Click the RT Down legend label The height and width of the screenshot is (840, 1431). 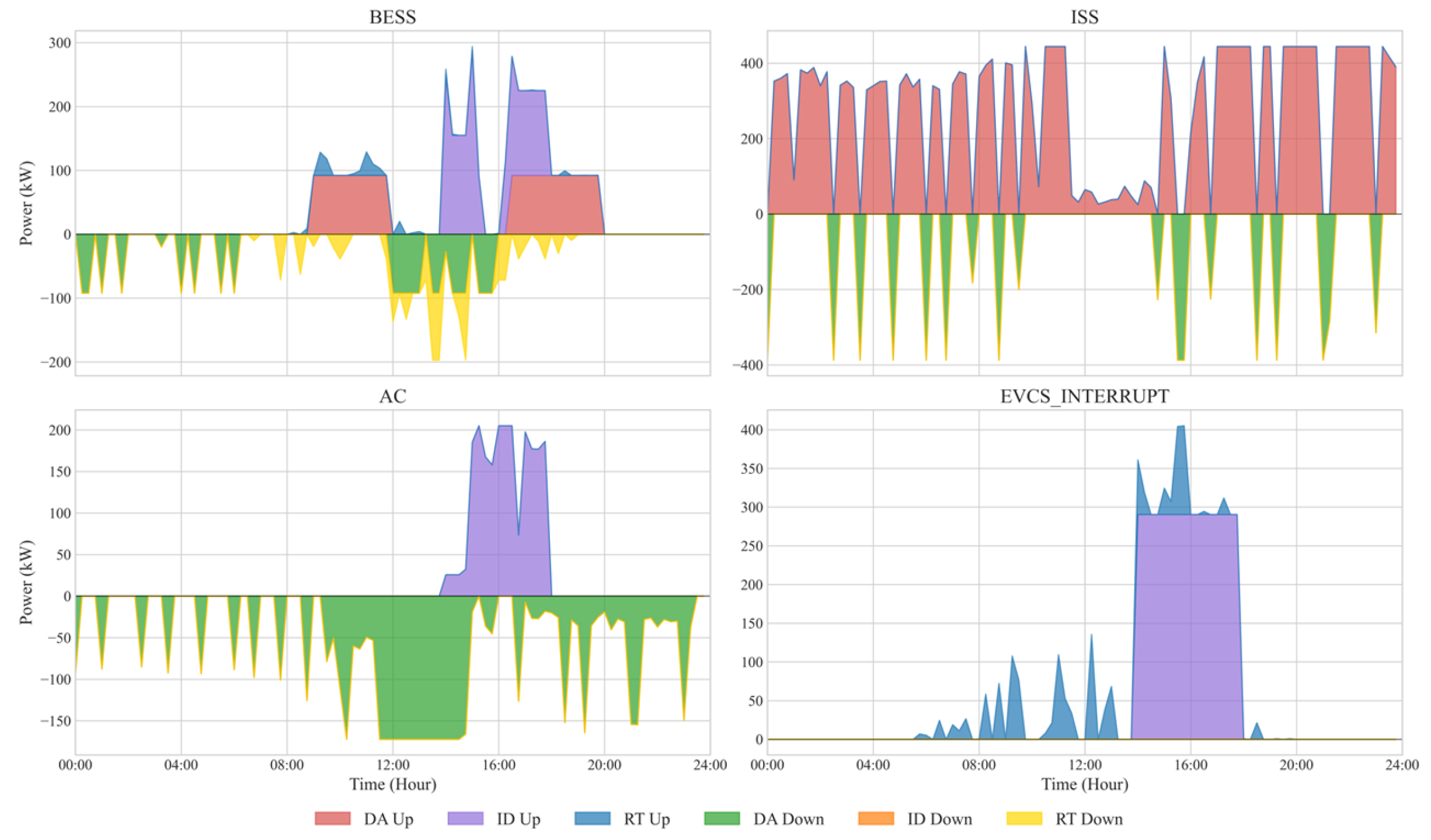(x=1089, y=819)
